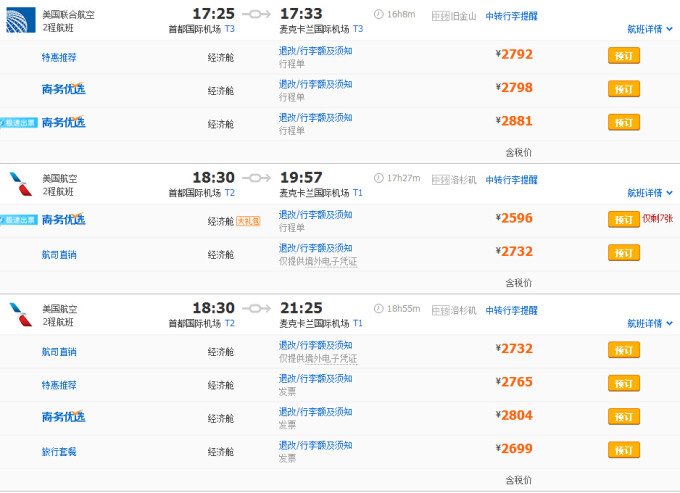Click the 大礼包 tag on ¥2596 fare
Screen dimensions: 680x493
(x=248, y=220)
